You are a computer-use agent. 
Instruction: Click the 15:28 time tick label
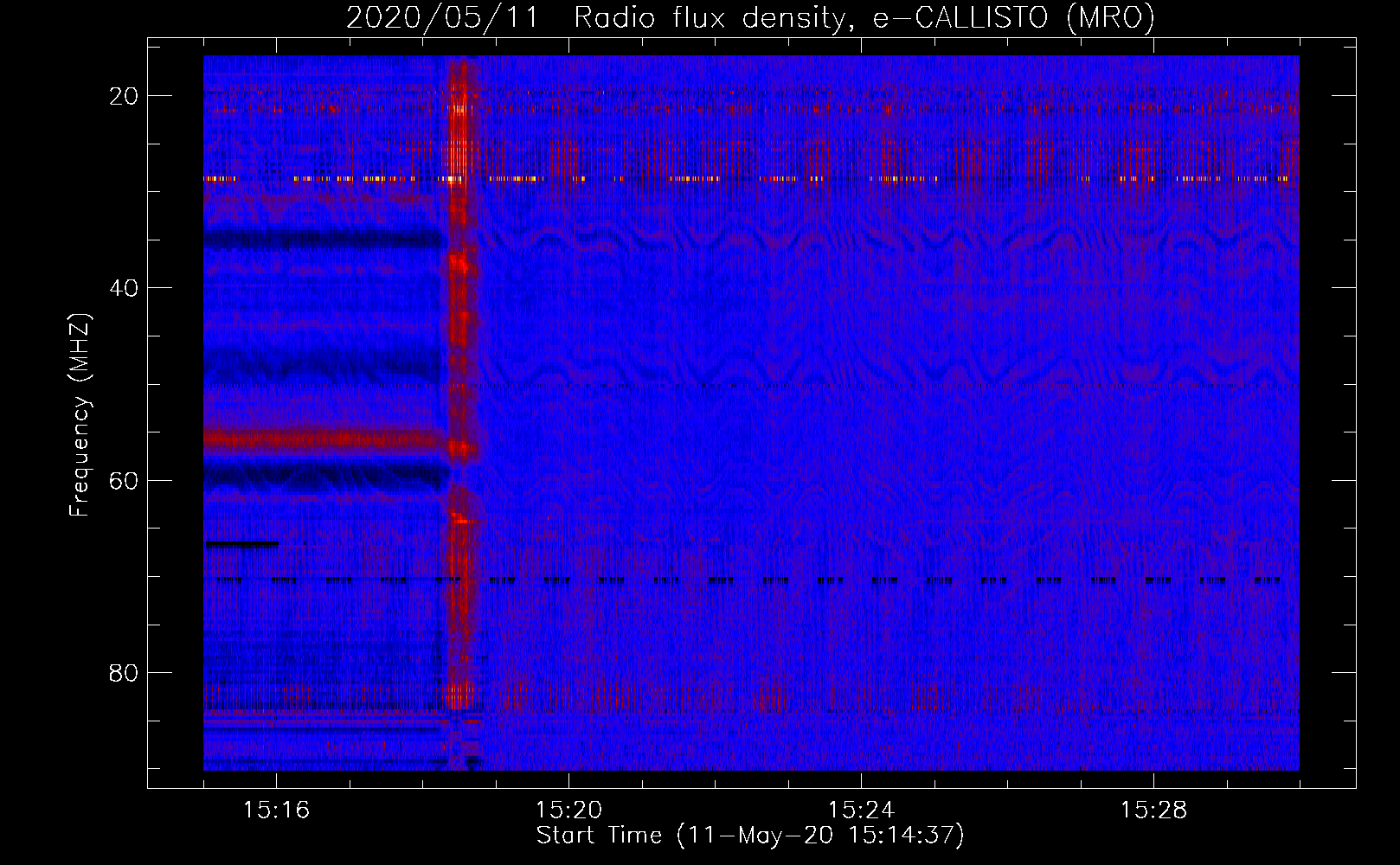point(1153,811)
